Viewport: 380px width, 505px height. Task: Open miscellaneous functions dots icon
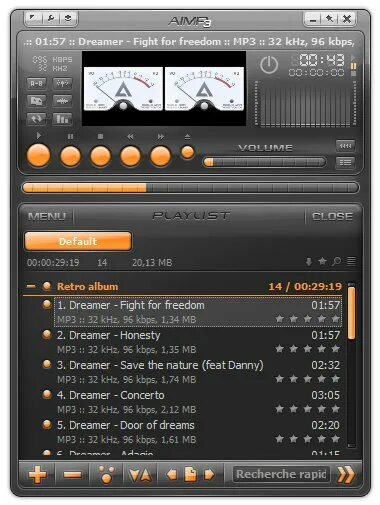(106, 474)
